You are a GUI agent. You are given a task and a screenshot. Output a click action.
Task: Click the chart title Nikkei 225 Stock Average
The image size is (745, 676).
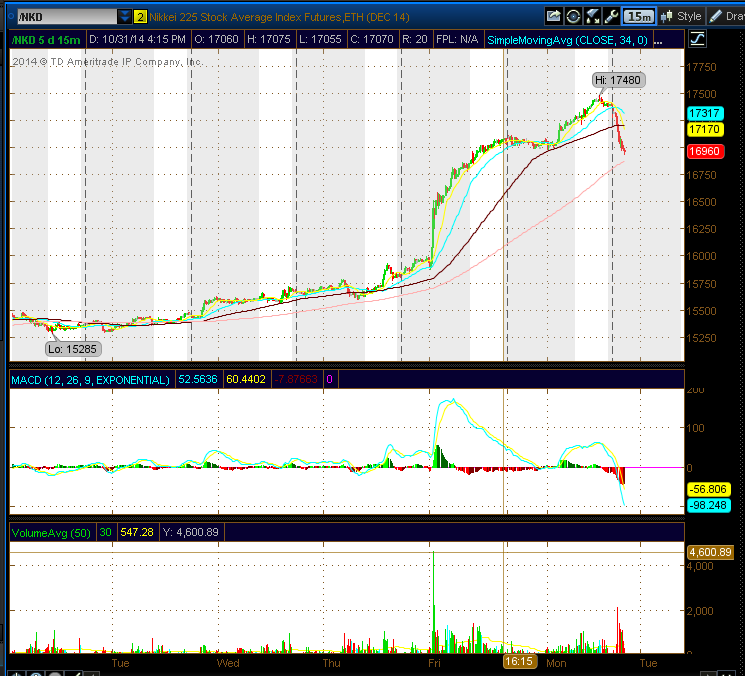pyautogui.click(x=279, y=17)
